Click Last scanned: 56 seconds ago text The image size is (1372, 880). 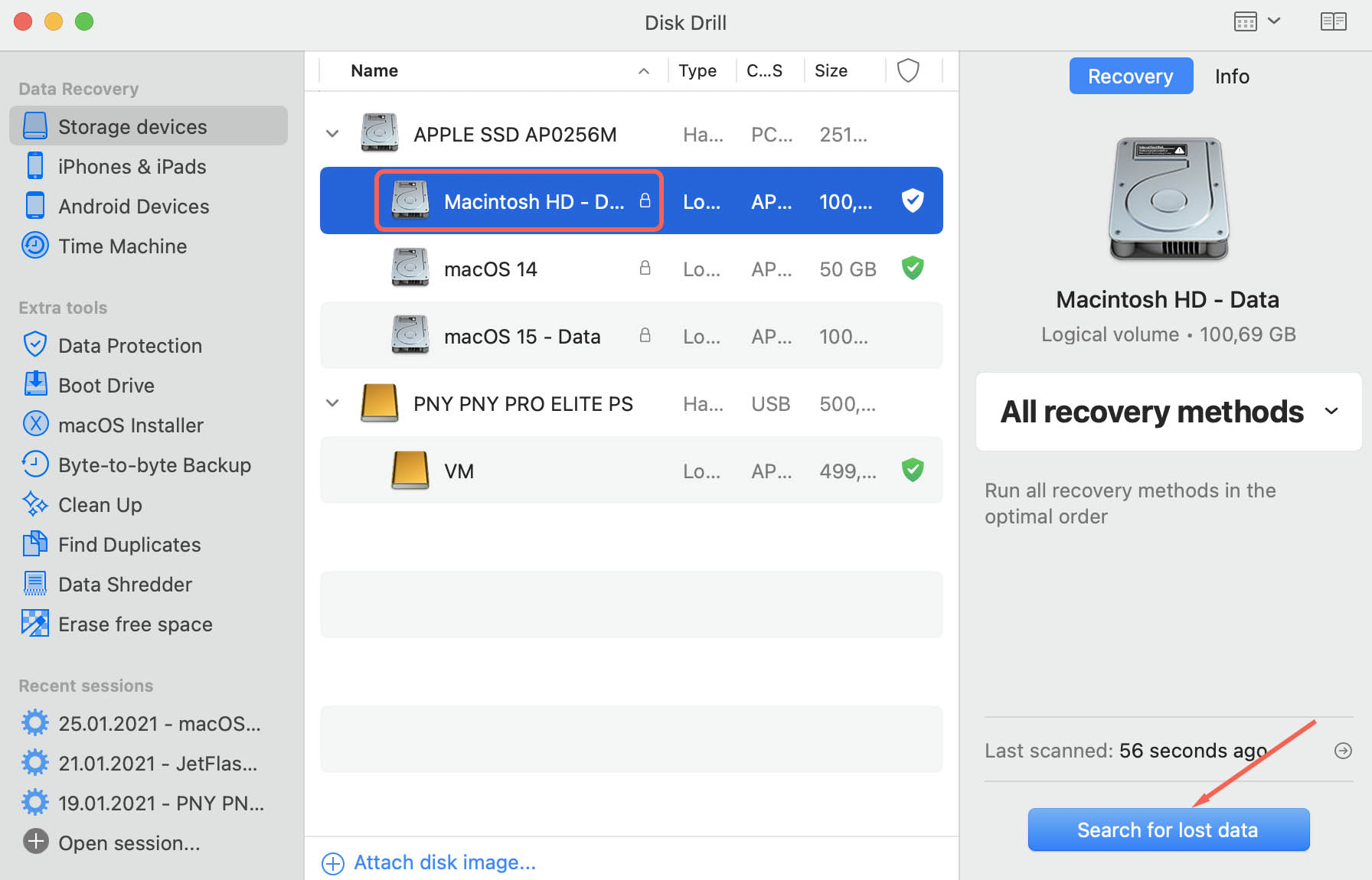point(1125,751)
